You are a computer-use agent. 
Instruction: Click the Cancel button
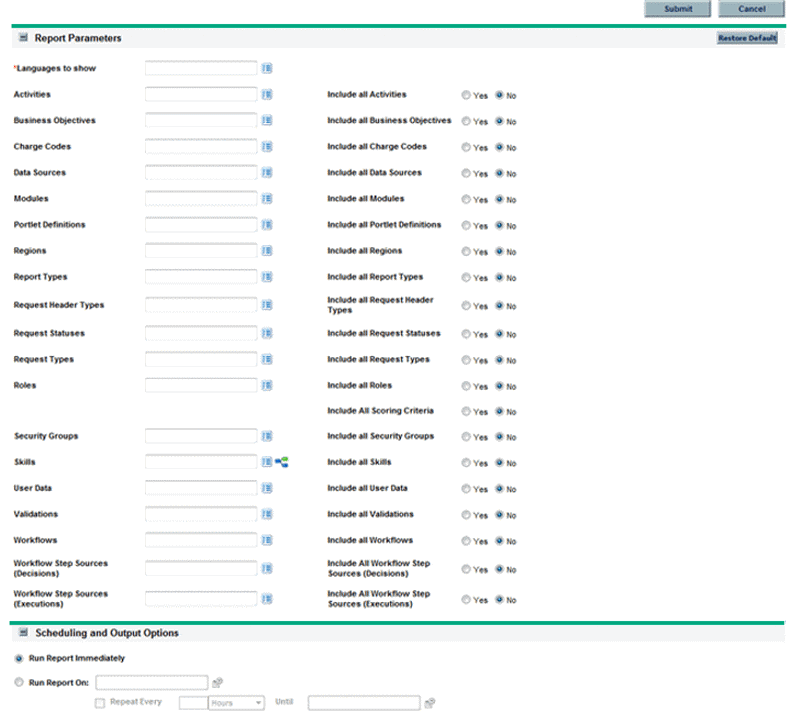point(751,9)
